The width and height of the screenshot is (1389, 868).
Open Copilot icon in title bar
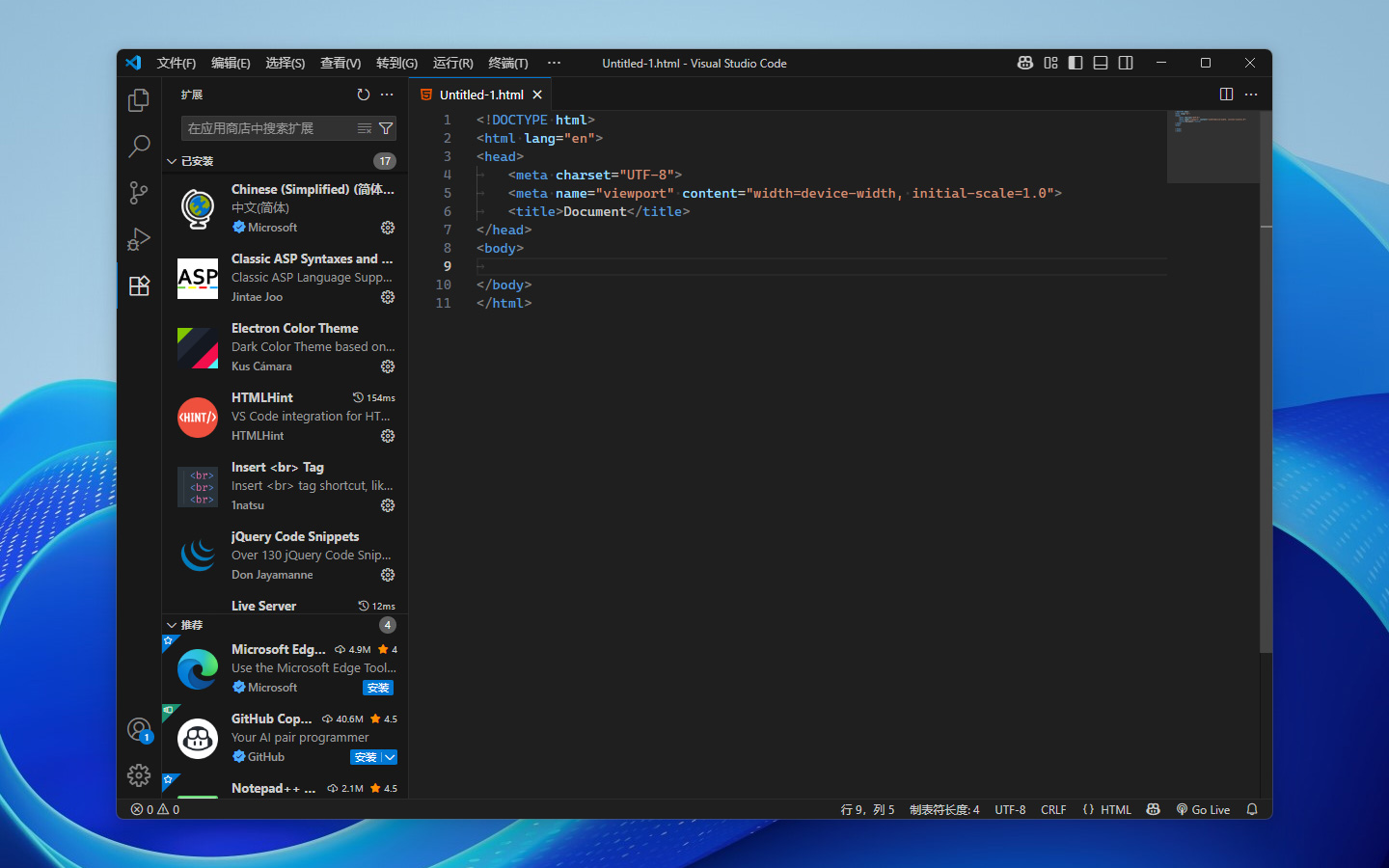pyautogui.click(x=1025, y=63)
